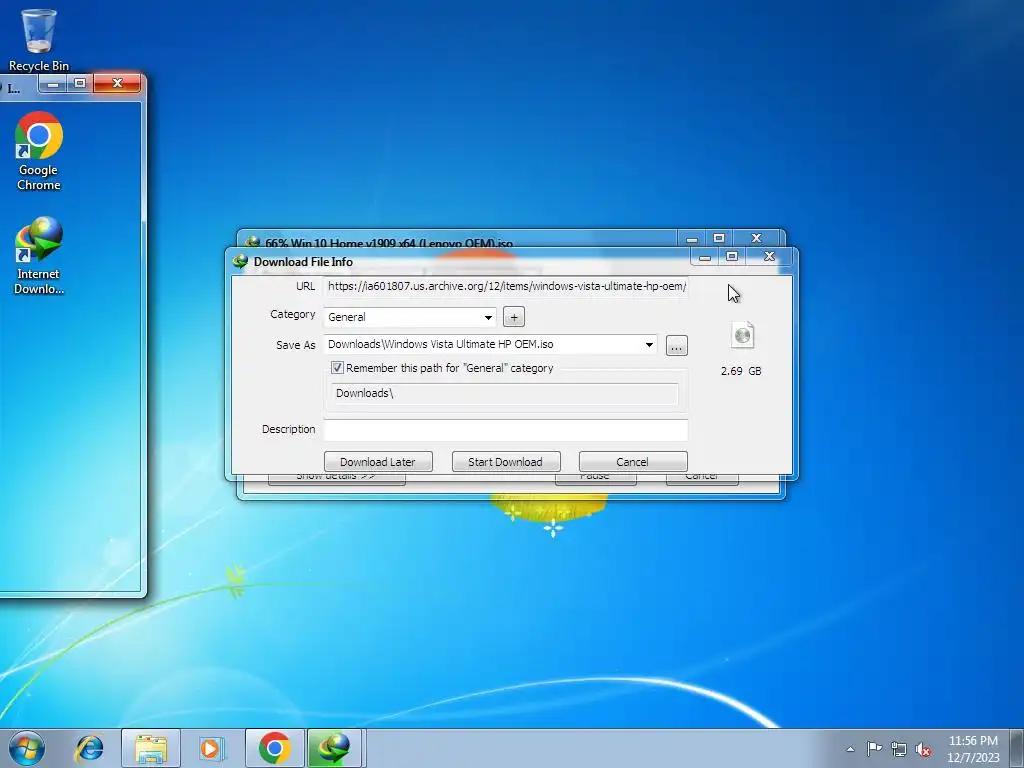
Task: Click Download Later button
Action: (x=378, y=462)
